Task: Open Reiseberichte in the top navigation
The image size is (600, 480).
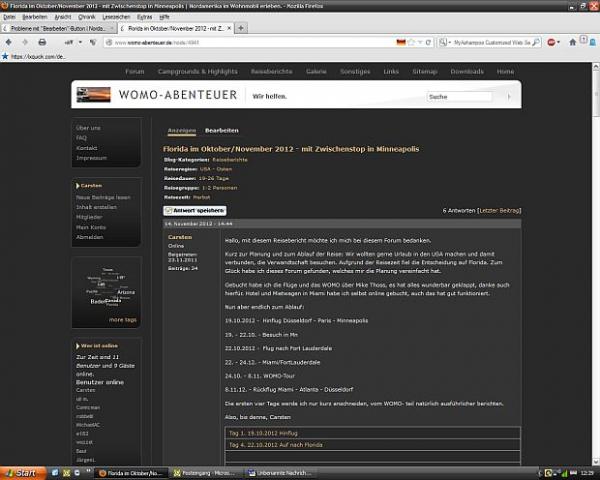Action: coord(272,72)
